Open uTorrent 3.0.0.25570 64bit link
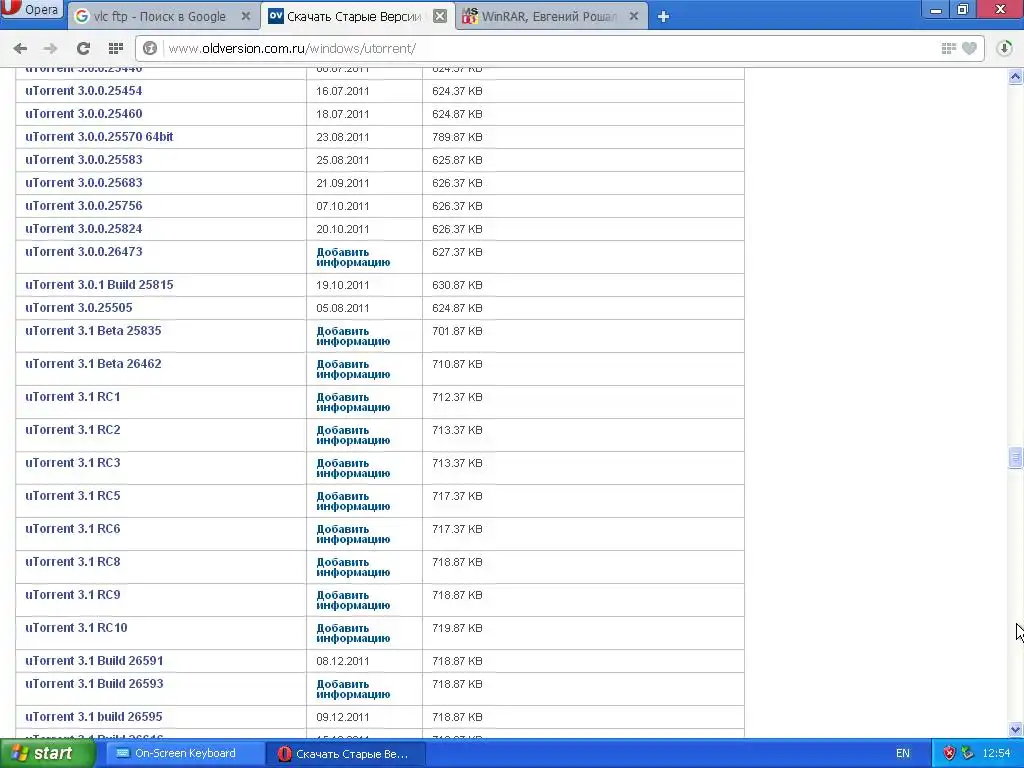This screenshot has width=1024, height=768. [x=99, y=136]
